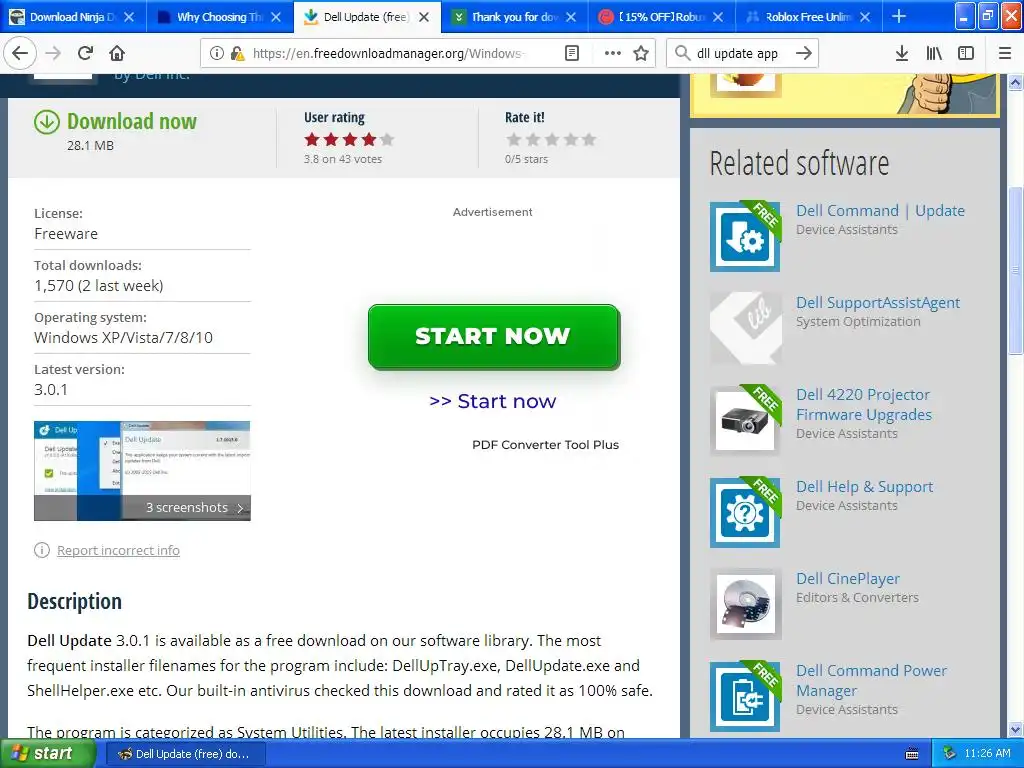This screenshot has height=768, width=1024.
Task: Rate one star under Rate it!
Action: click(514, 139)
